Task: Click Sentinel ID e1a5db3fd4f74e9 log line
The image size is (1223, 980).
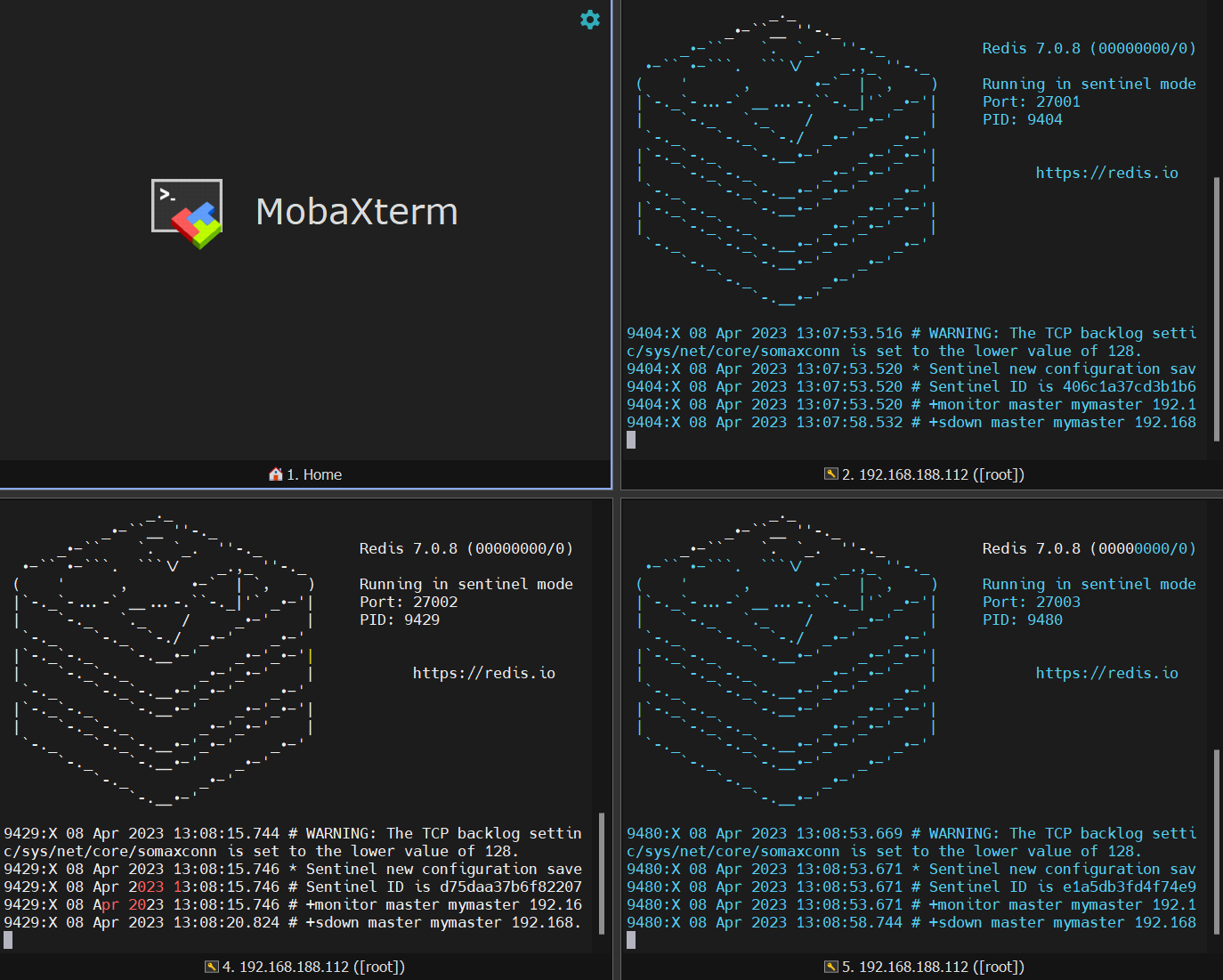Action: [x=911, y=887]
